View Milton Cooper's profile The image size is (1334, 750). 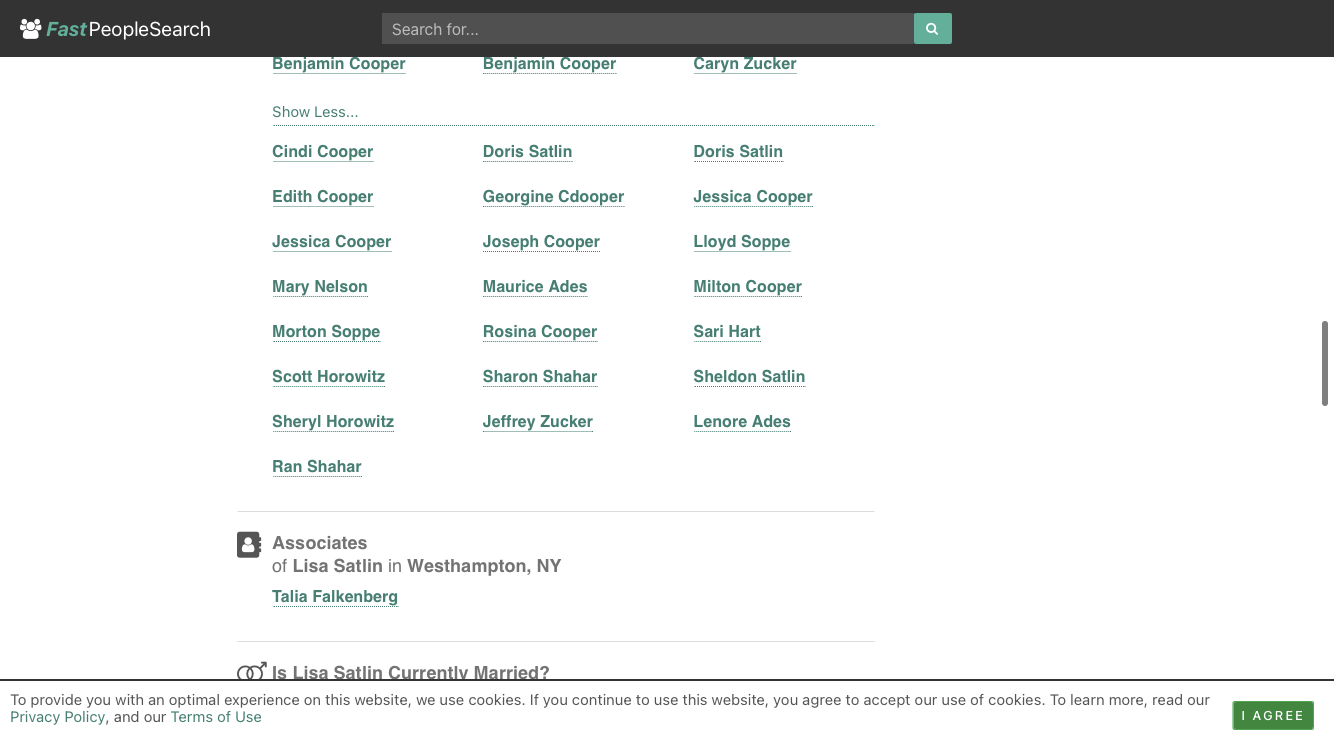[x=748, y=286]
